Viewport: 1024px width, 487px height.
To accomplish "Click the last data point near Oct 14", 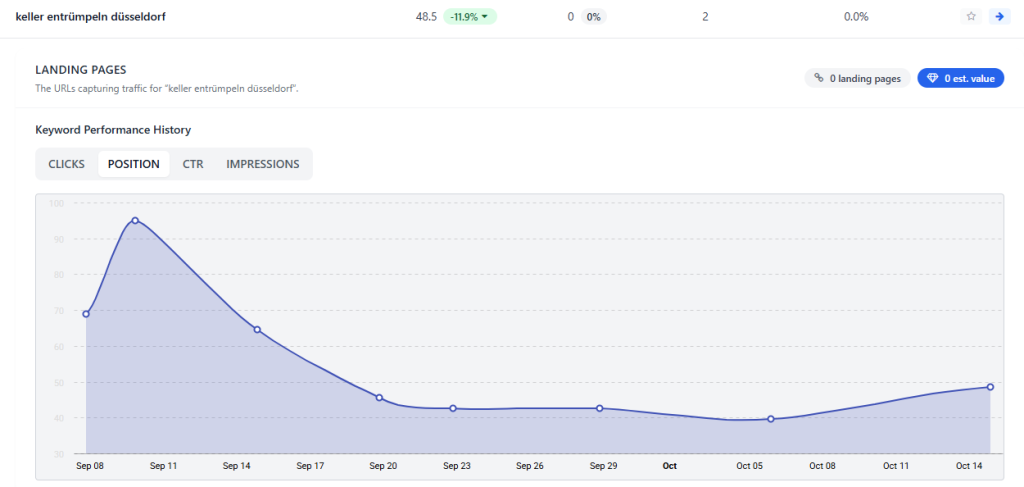I will pos(990,387).
